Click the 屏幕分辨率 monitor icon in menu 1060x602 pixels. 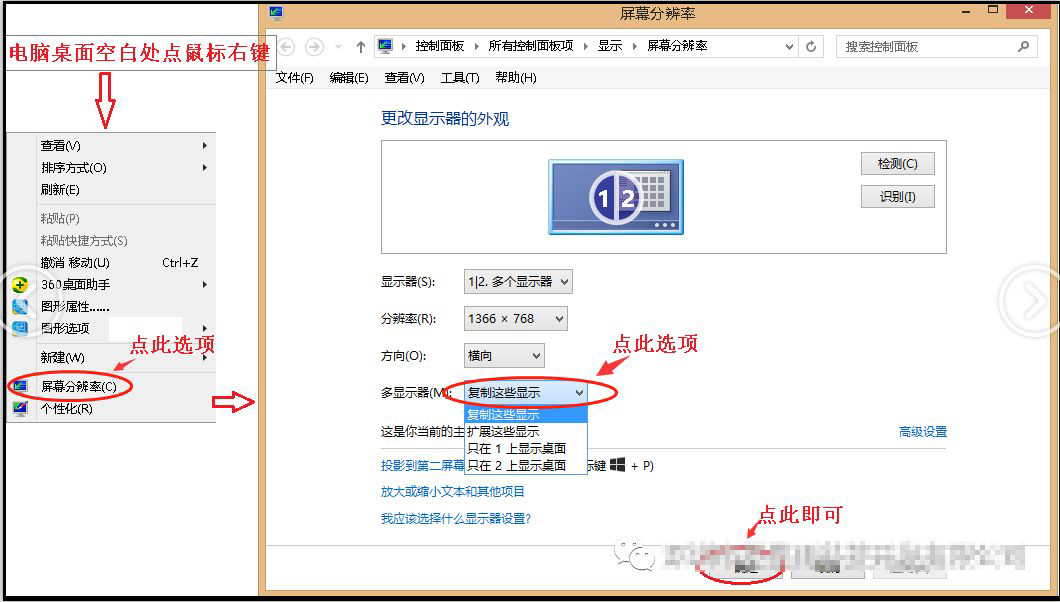click(20, 386)
